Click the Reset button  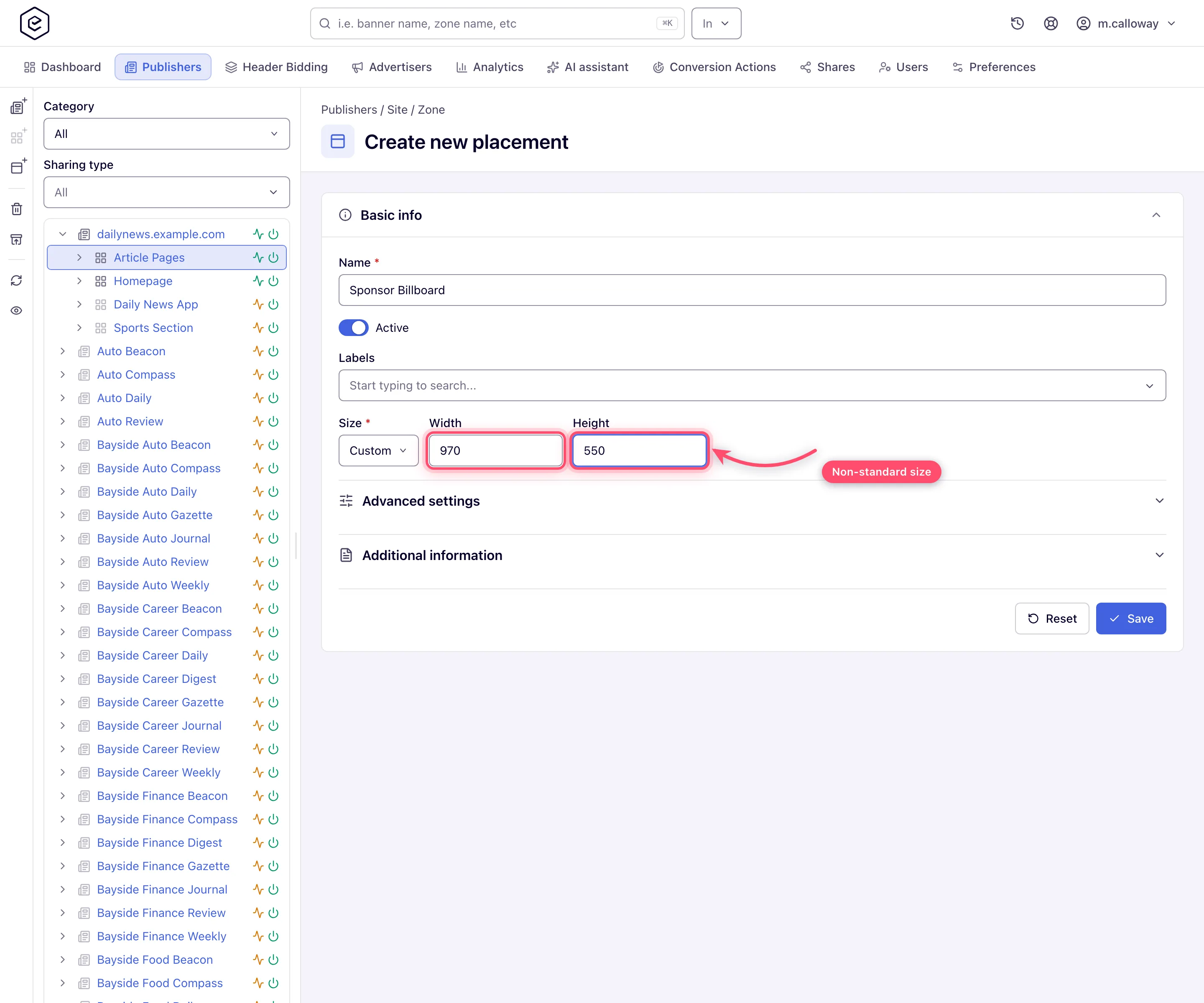(x=1051, y=619)
